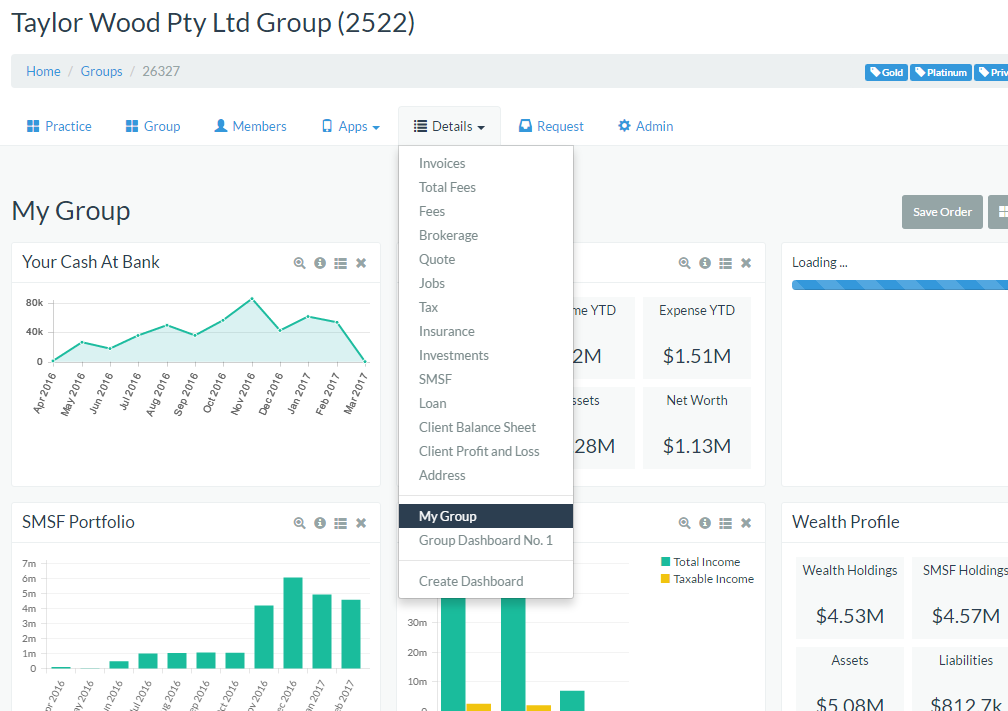
Task: Click info icon on Your Cash At Bank
Action: tap(320, 263)
